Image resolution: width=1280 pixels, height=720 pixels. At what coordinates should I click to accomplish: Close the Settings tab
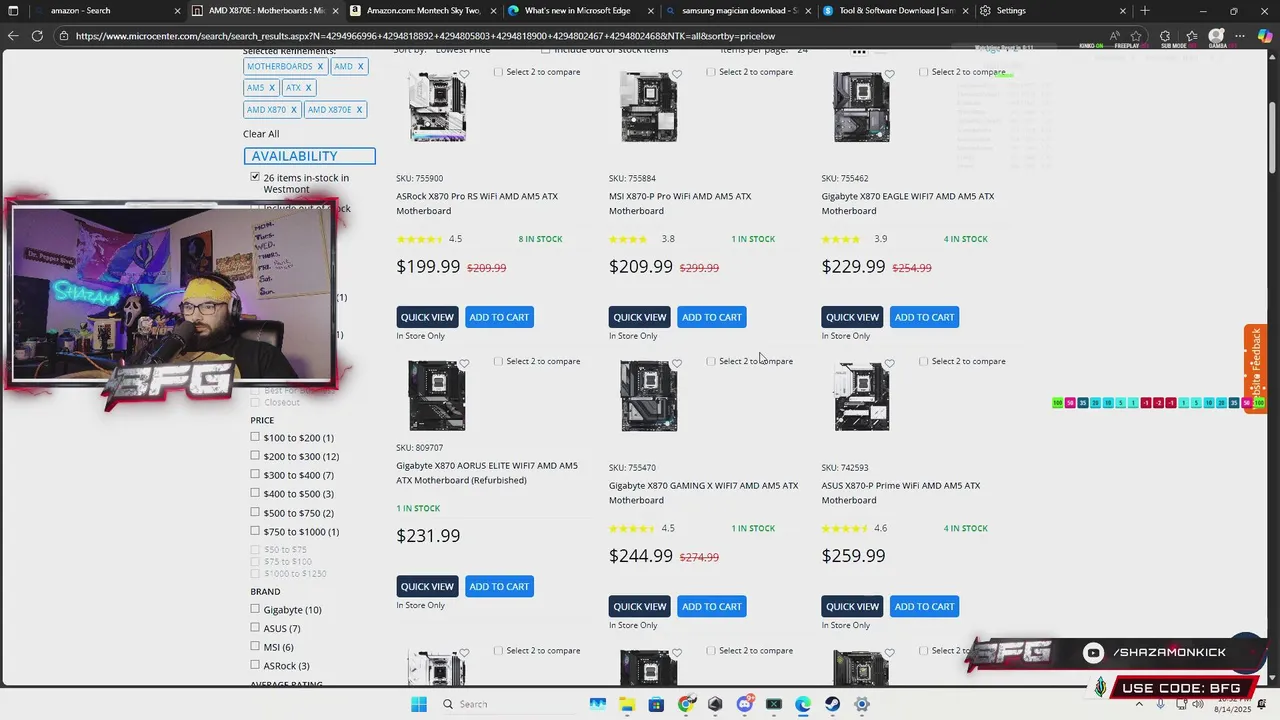[x=1123, y=11]
